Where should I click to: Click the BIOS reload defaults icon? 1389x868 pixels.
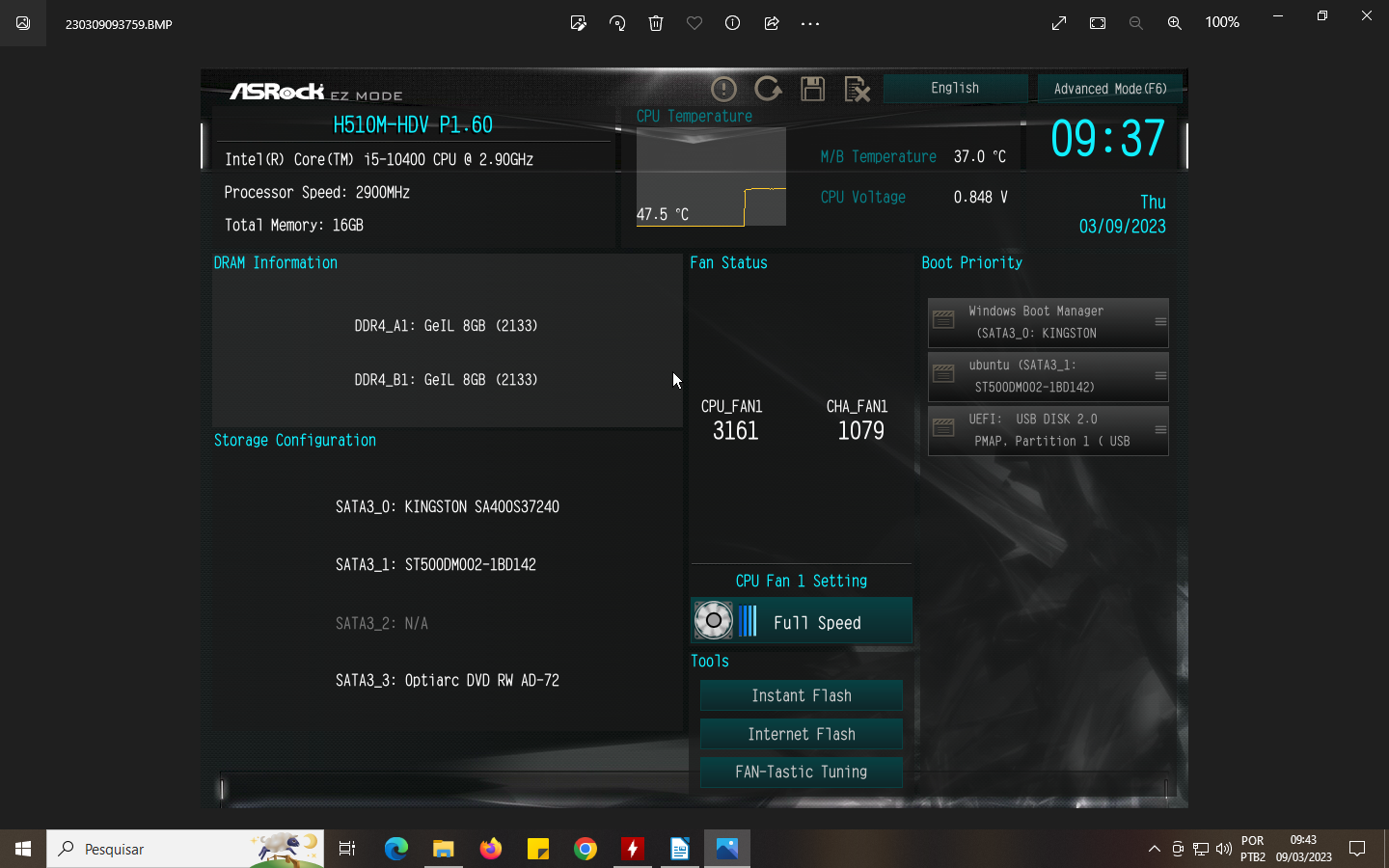click(768, 90)
